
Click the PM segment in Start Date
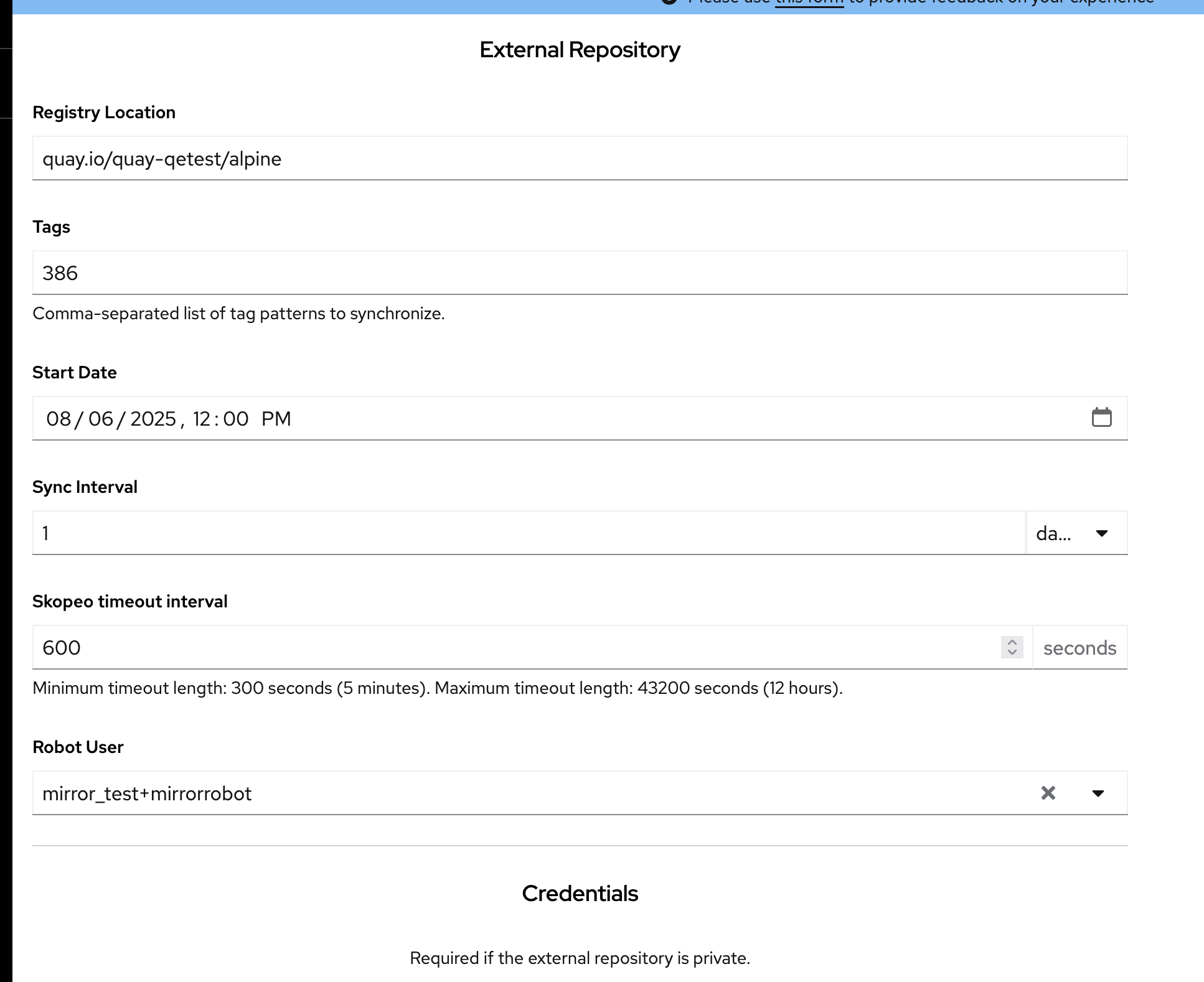pos(276,419)
